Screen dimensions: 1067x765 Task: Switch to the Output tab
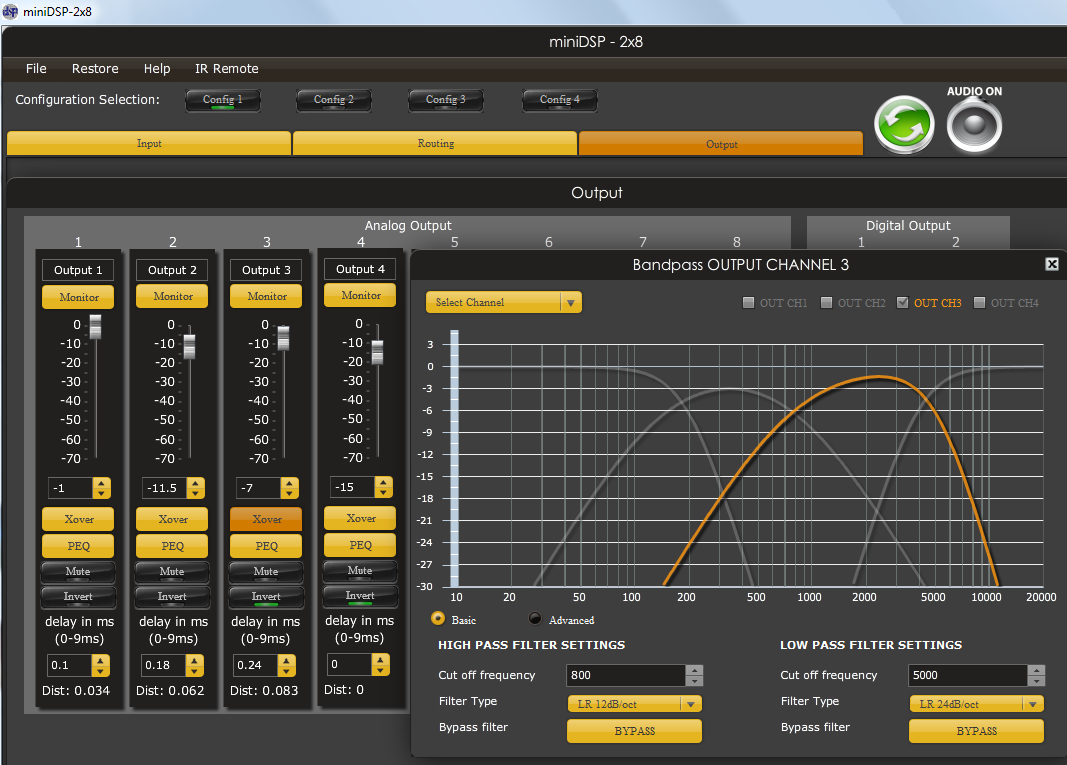tap(721, 144)
